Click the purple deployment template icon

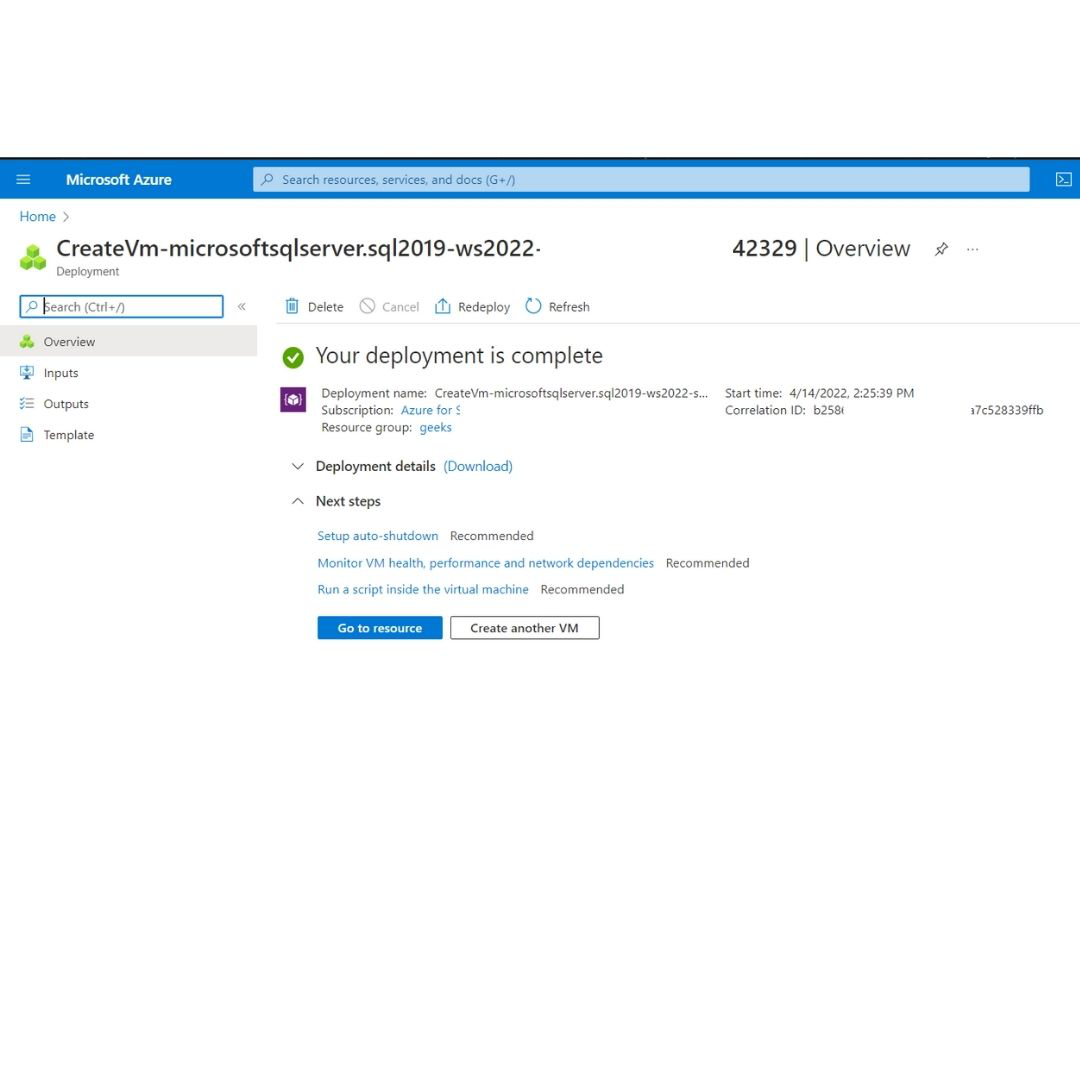(x=293, y=399)
